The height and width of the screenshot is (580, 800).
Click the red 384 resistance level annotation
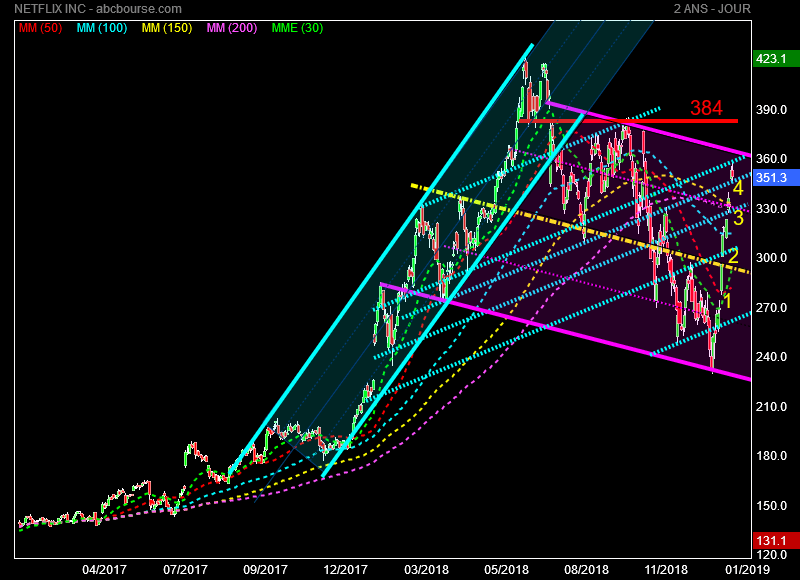coord(707,108)
